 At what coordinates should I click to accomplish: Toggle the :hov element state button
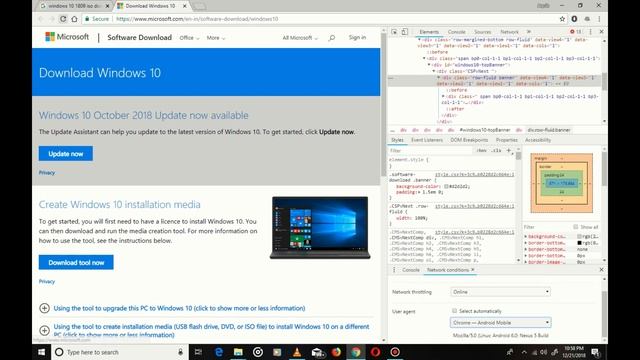481,151
